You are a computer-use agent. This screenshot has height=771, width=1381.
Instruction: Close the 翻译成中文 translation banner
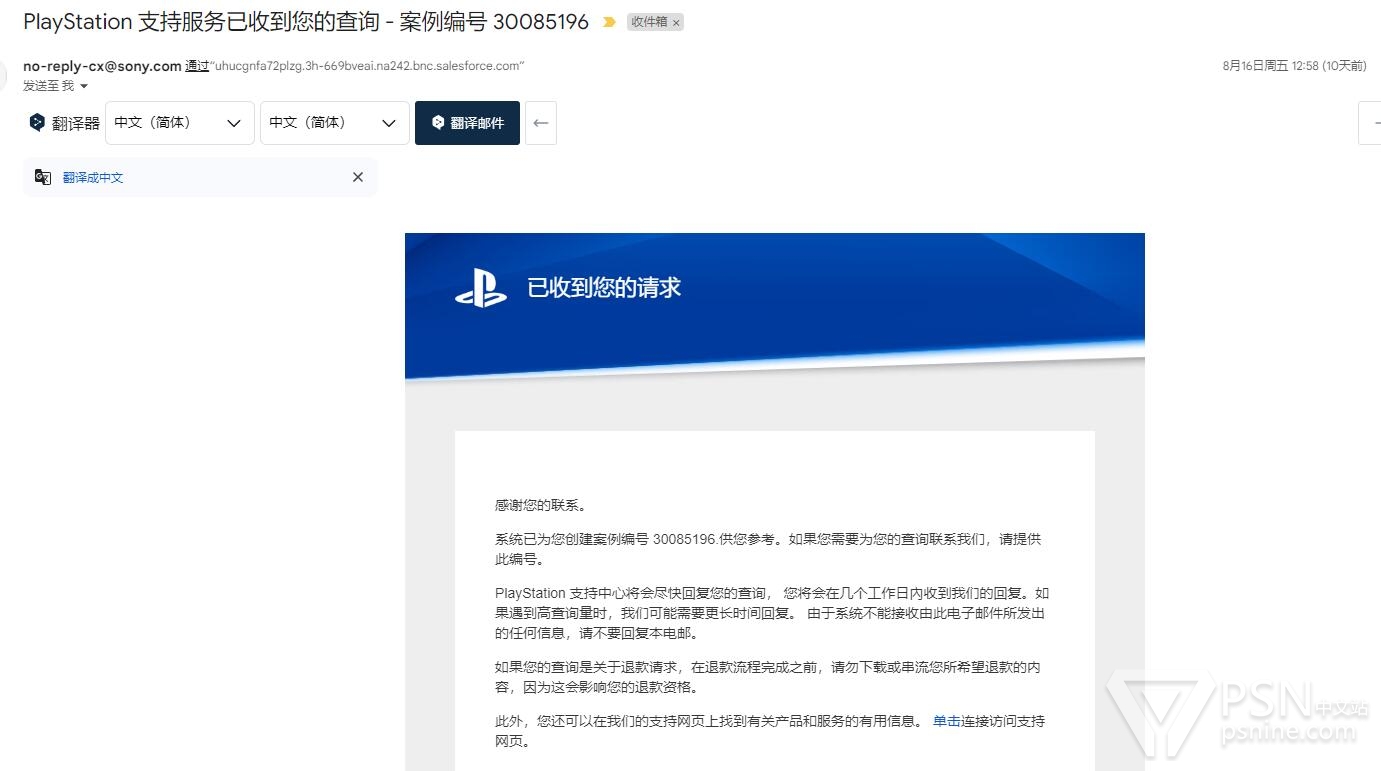pos(358,177)
